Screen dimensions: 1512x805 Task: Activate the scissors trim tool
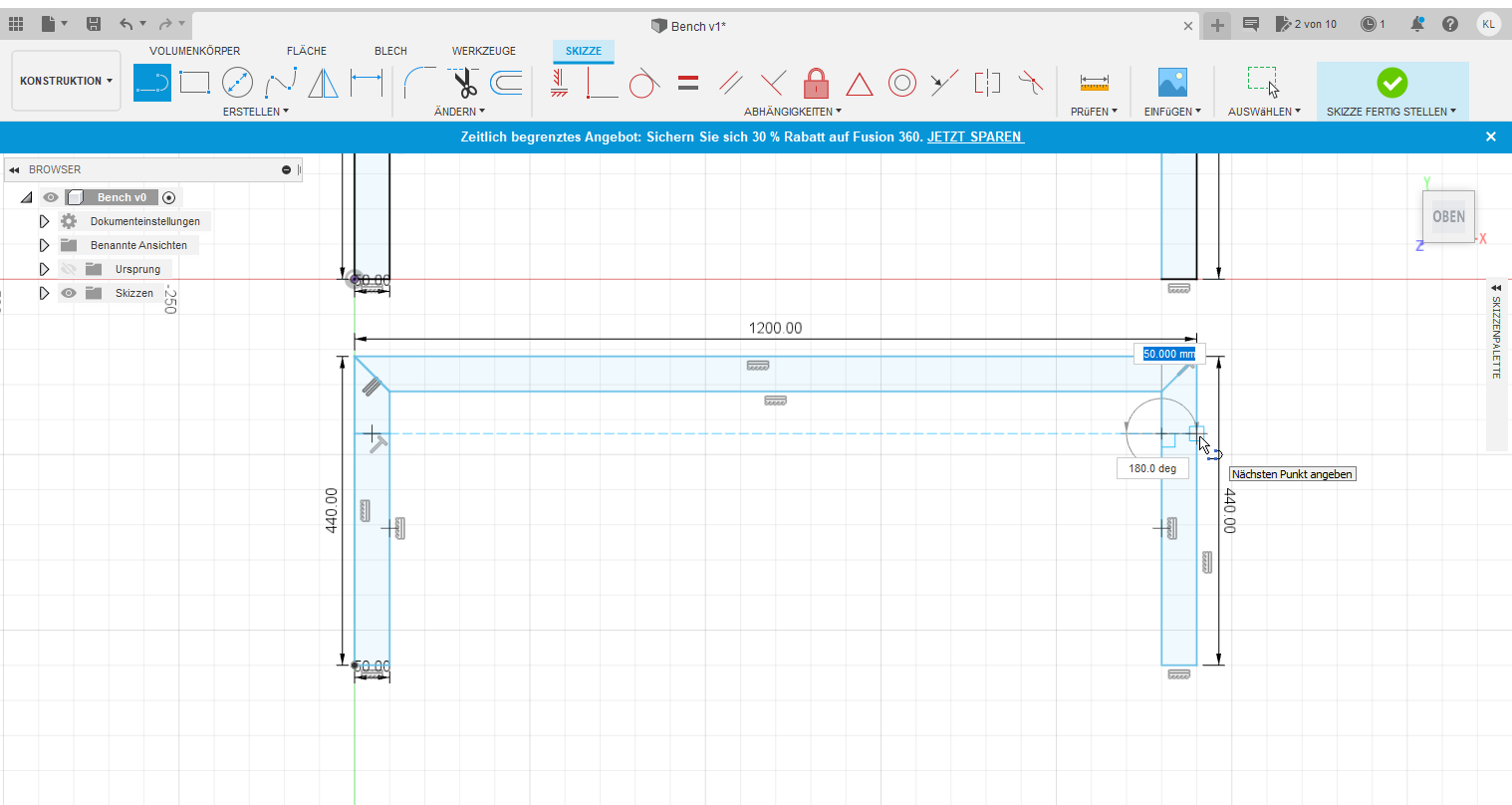(x=463, y=83)
